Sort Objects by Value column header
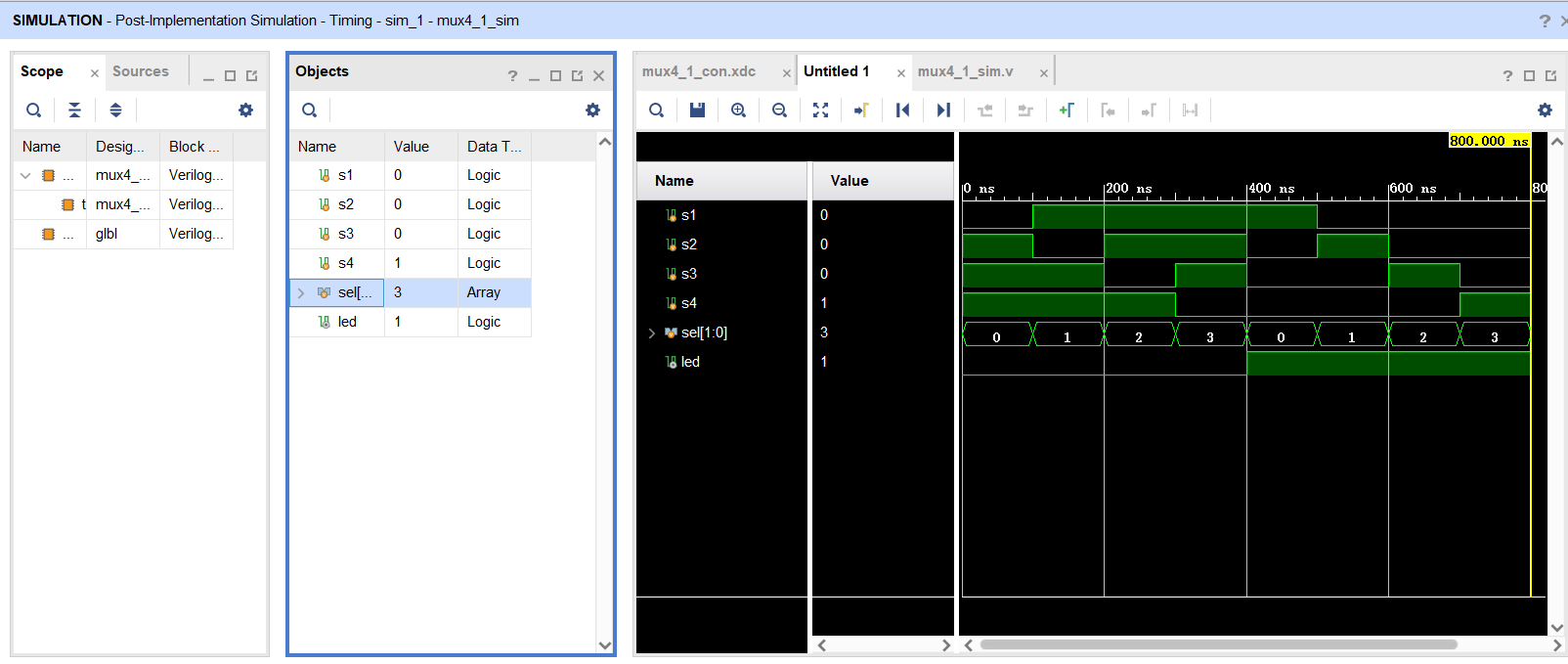Viewport: 1568px width, 664px height. (x=421, y=147)
